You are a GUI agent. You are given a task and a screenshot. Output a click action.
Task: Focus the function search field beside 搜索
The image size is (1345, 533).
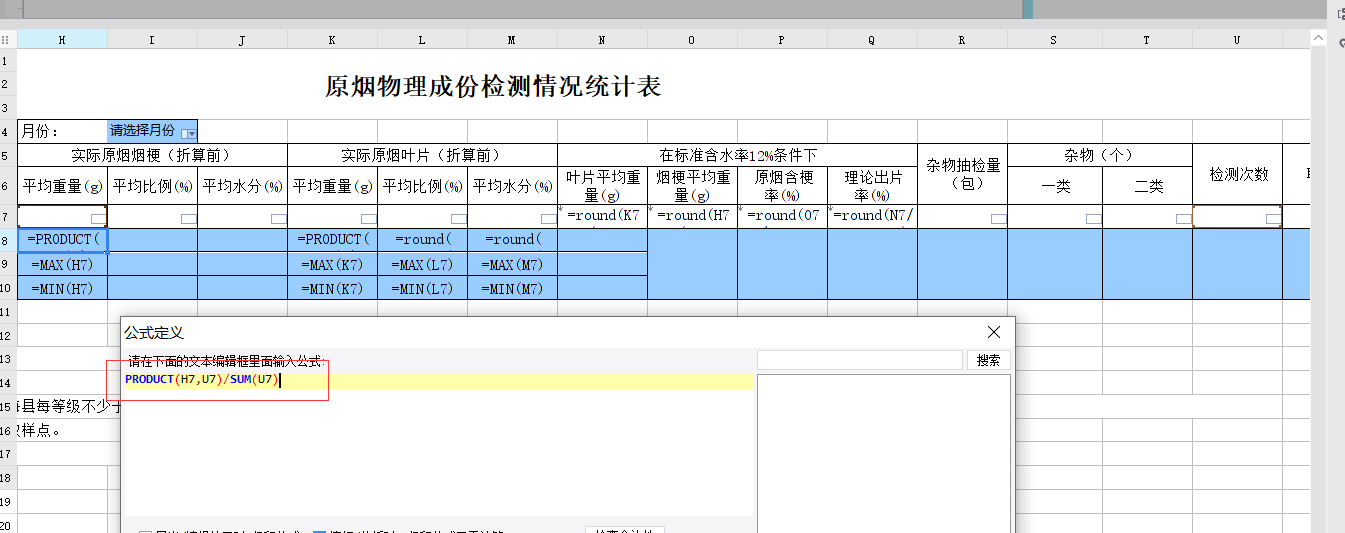(860, 360)
